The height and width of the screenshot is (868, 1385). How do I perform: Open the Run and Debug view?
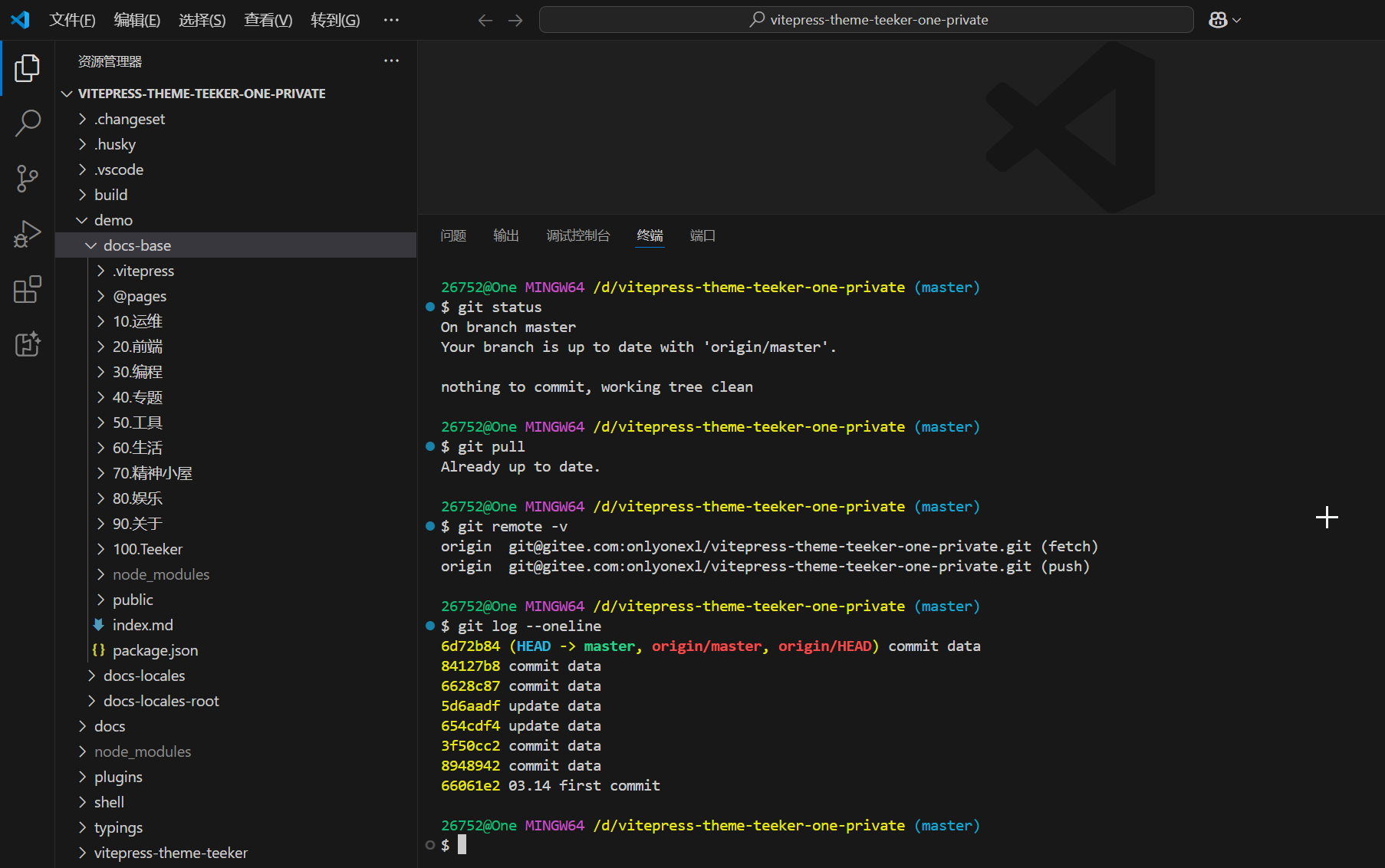tap(28, 234)
